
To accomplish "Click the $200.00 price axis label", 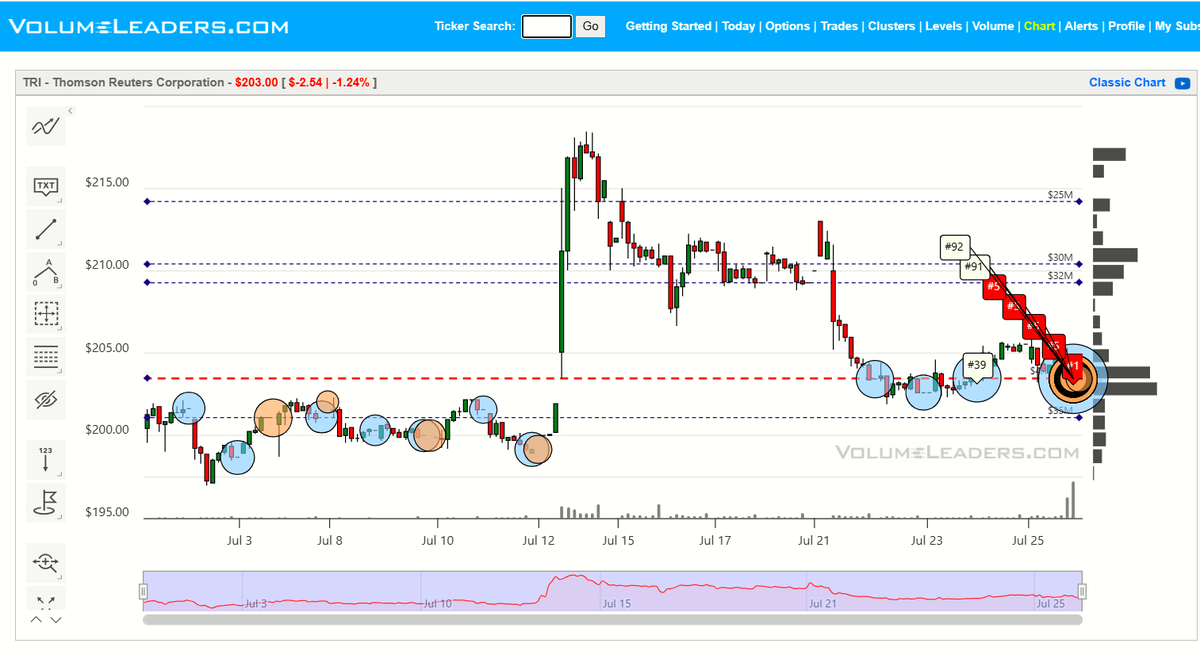I will tap(107, 430).
